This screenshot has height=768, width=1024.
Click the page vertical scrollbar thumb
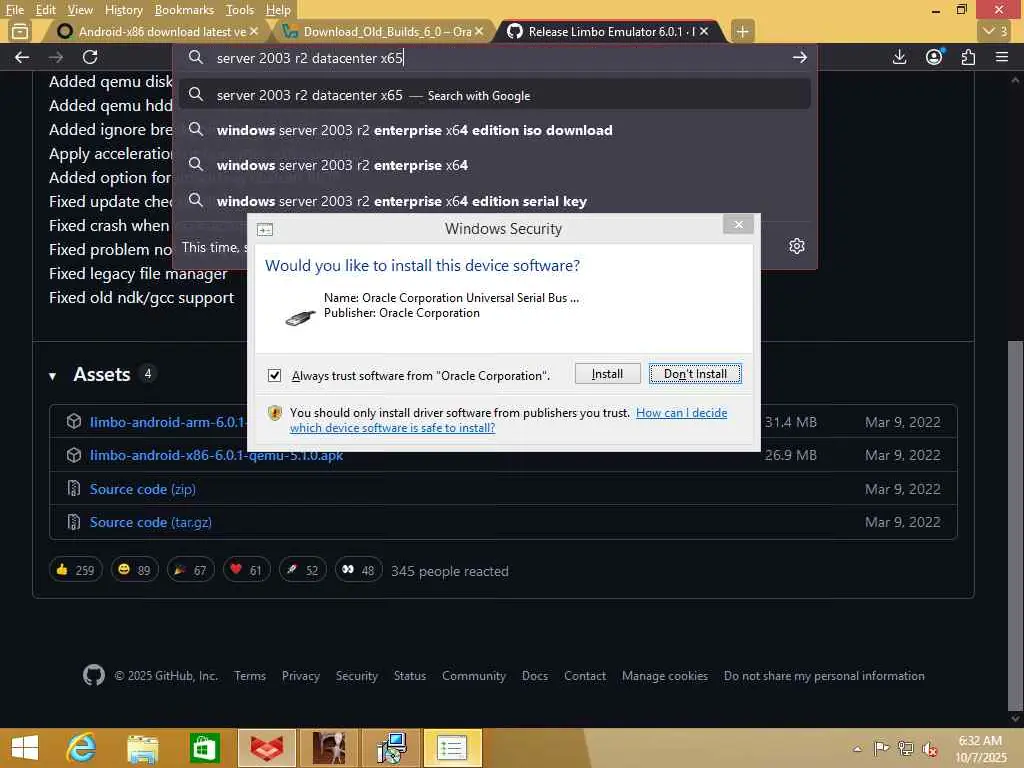1015,526
